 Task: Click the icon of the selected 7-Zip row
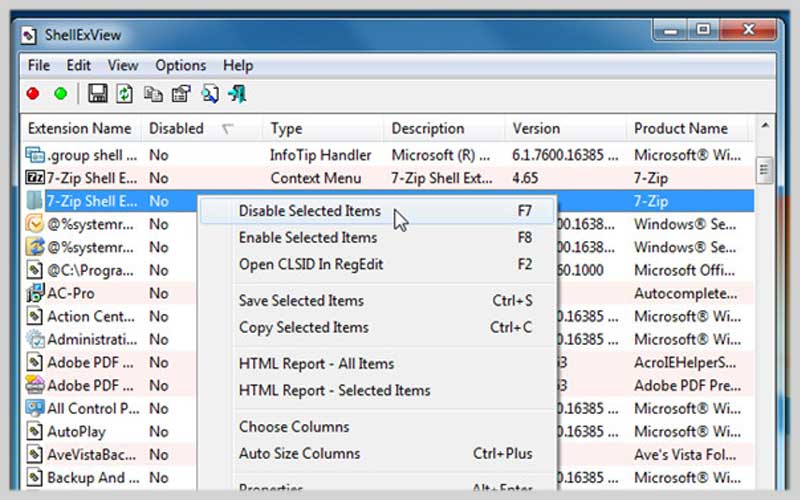[x=35, y=201]
